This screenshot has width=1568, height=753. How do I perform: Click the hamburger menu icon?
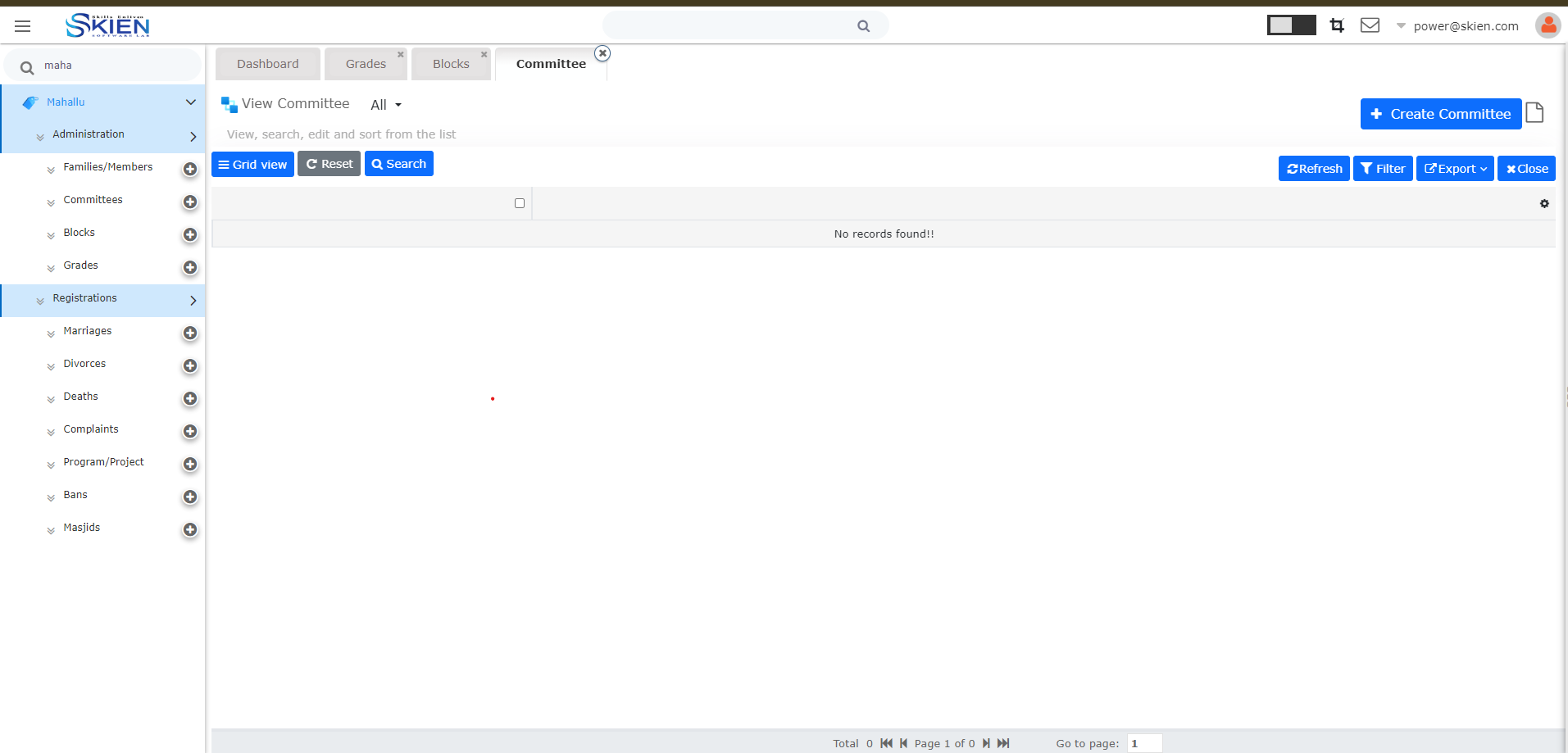[x=23, y=26]
